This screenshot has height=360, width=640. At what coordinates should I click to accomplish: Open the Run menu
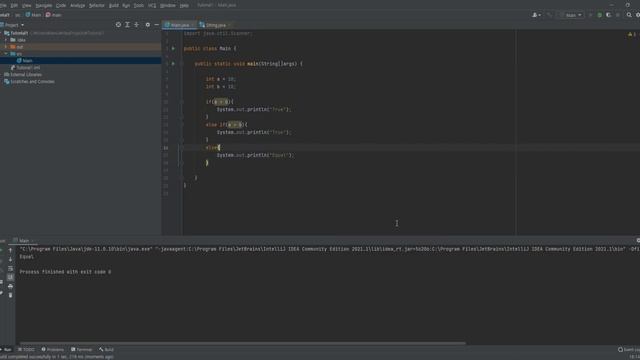[126, 5]
